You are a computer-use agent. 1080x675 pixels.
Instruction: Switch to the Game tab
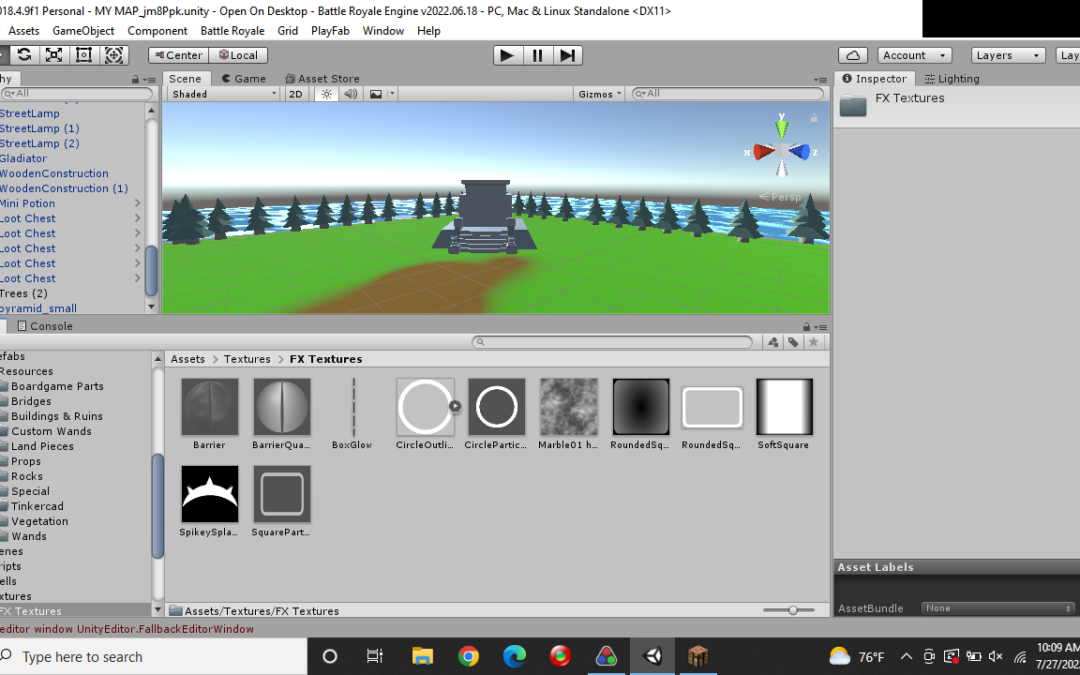[x=244, y=79]
